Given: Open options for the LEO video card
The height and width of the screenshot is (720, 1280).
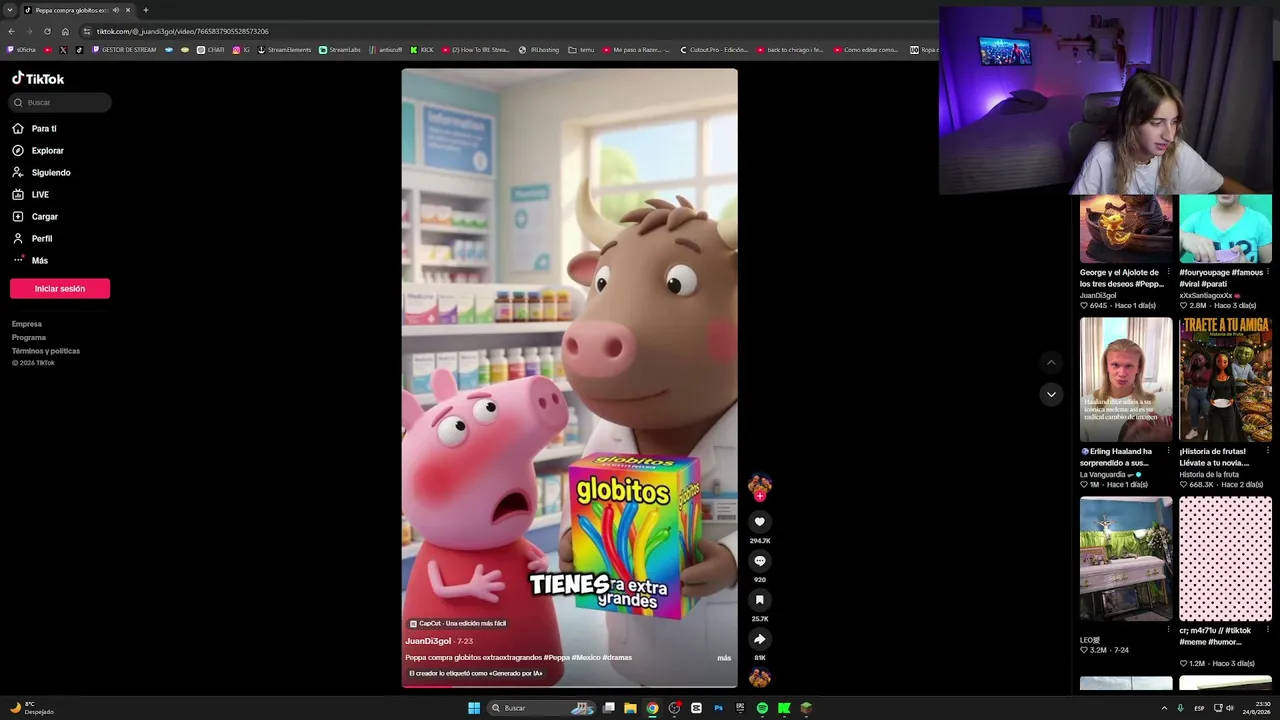Looking at the screenshot, I should (1168, 630).
